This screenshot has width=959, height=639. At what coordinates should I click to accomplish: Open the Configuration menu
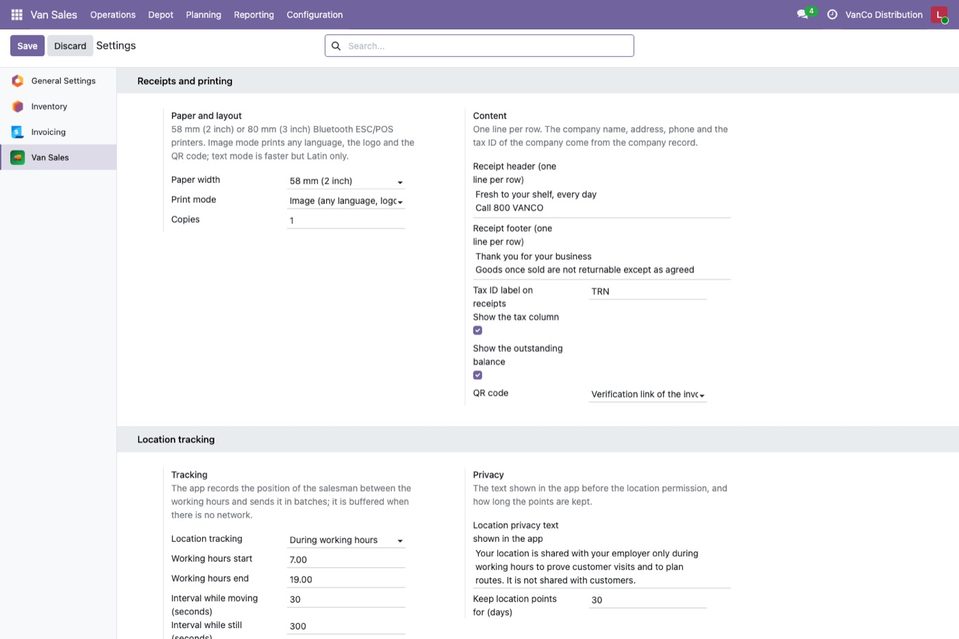[x=315, y=15]
